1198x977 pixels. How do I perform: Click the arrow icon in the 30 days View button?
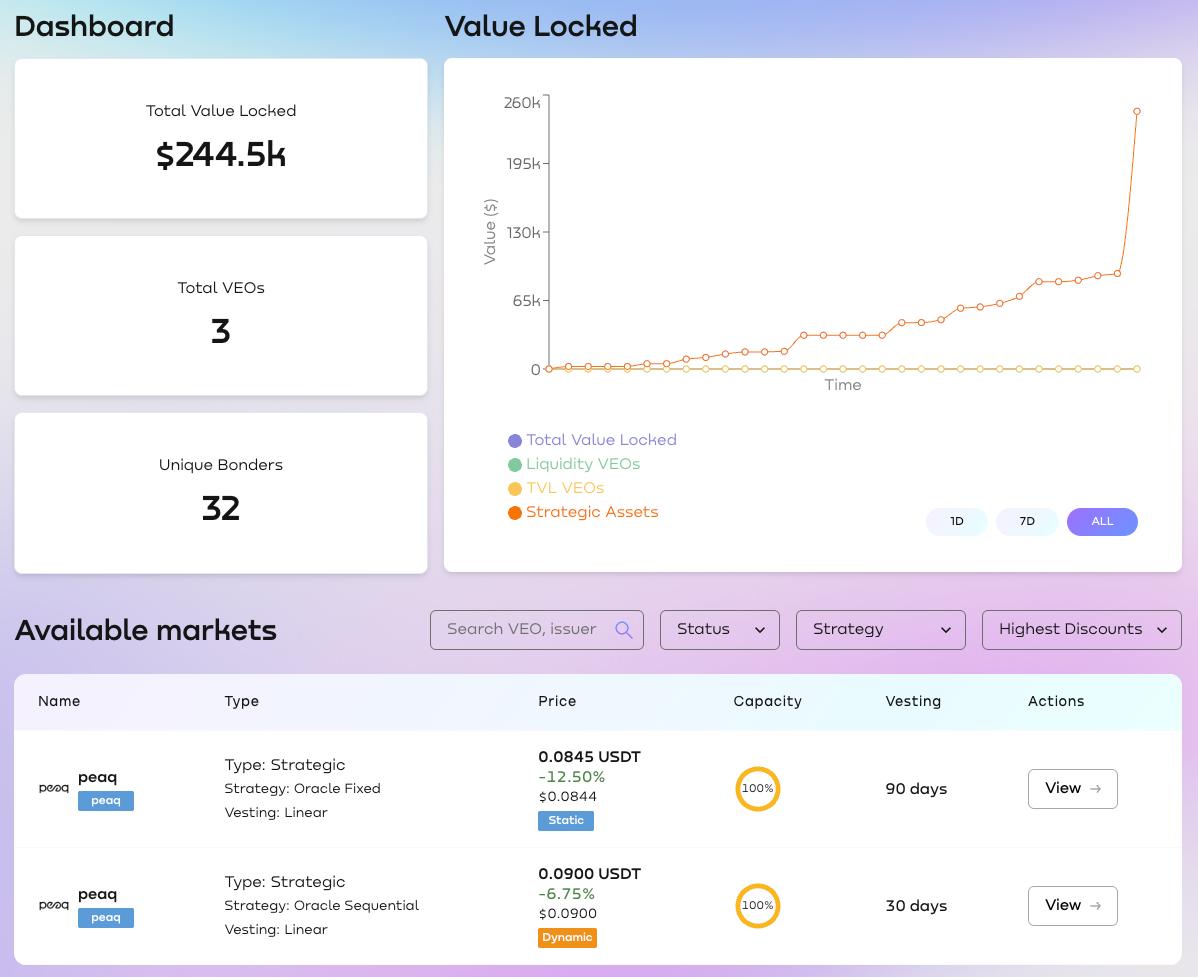coord(1096,905)
